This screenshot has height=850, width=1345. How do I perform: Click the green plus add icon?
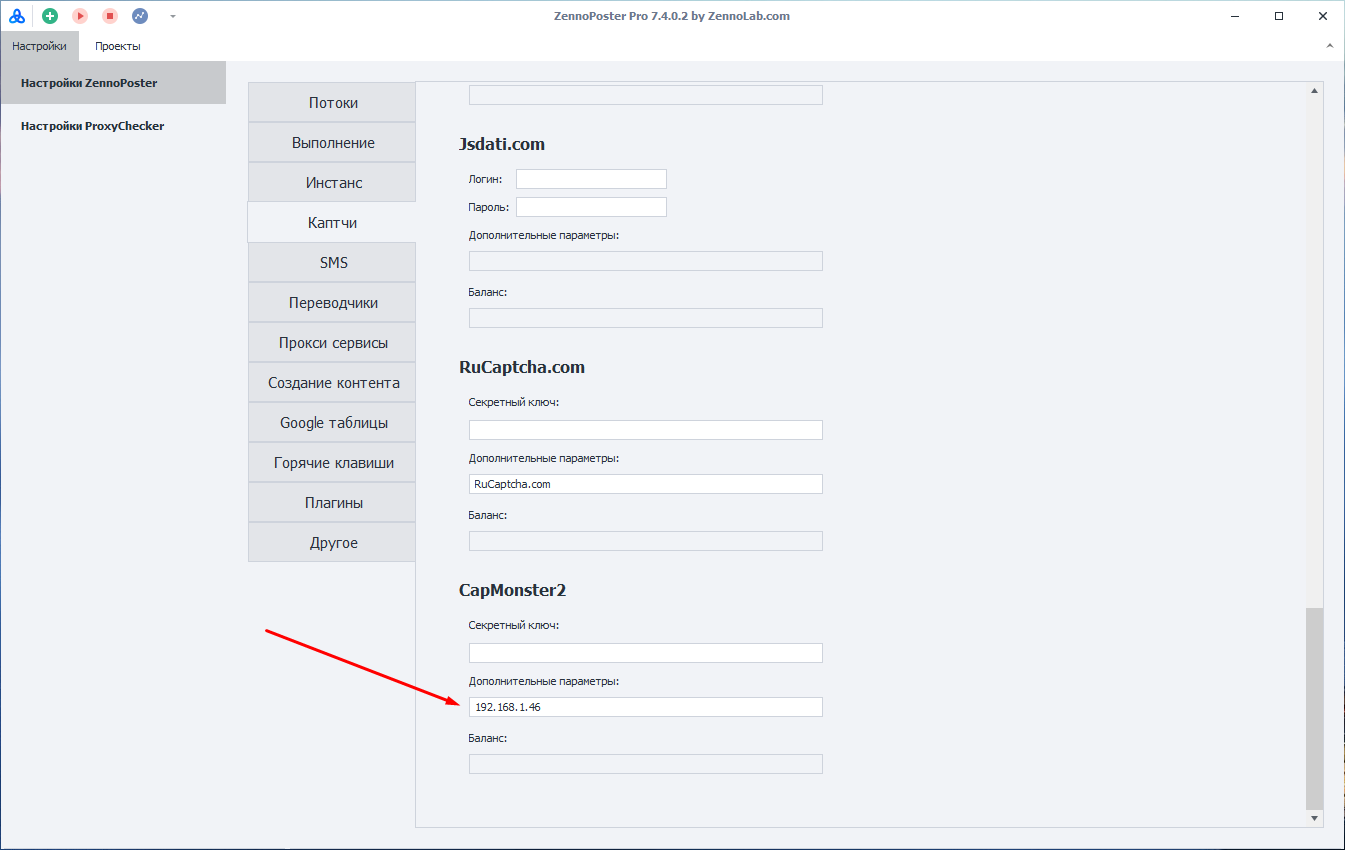pos(50,16)
